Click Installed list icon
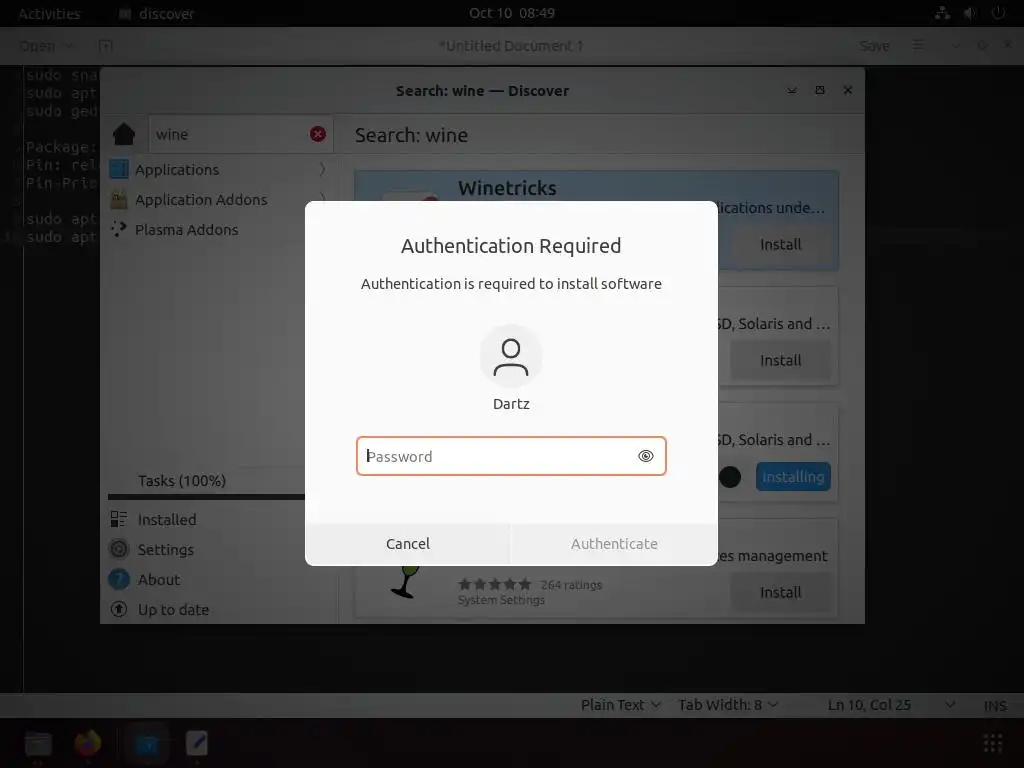The height and width of the screenshot is (768, 1024). pyautogui.click(x=119, y=519)
